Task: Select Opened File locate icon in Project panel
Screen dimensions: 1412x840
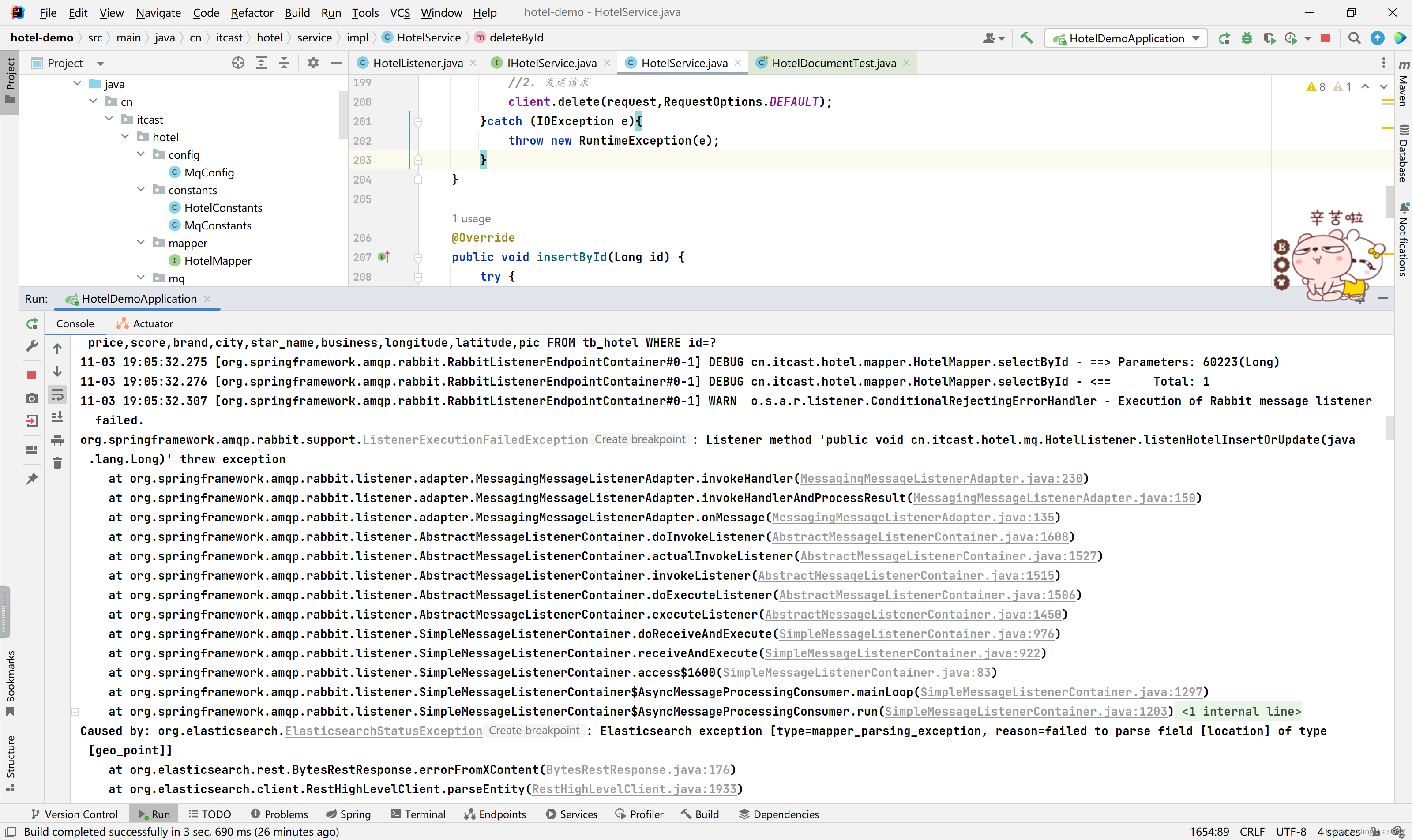Action: click(238, 63)
